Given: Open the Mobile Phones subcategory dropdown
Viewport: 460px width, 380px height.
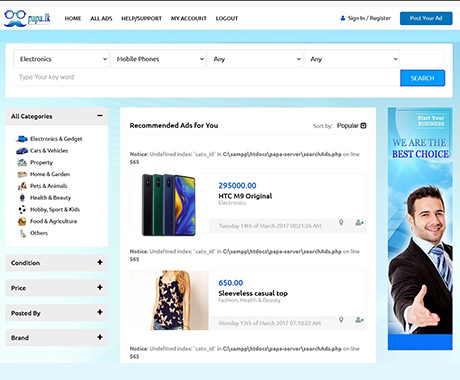Looking at the screenshot, I should coord(158,59).
